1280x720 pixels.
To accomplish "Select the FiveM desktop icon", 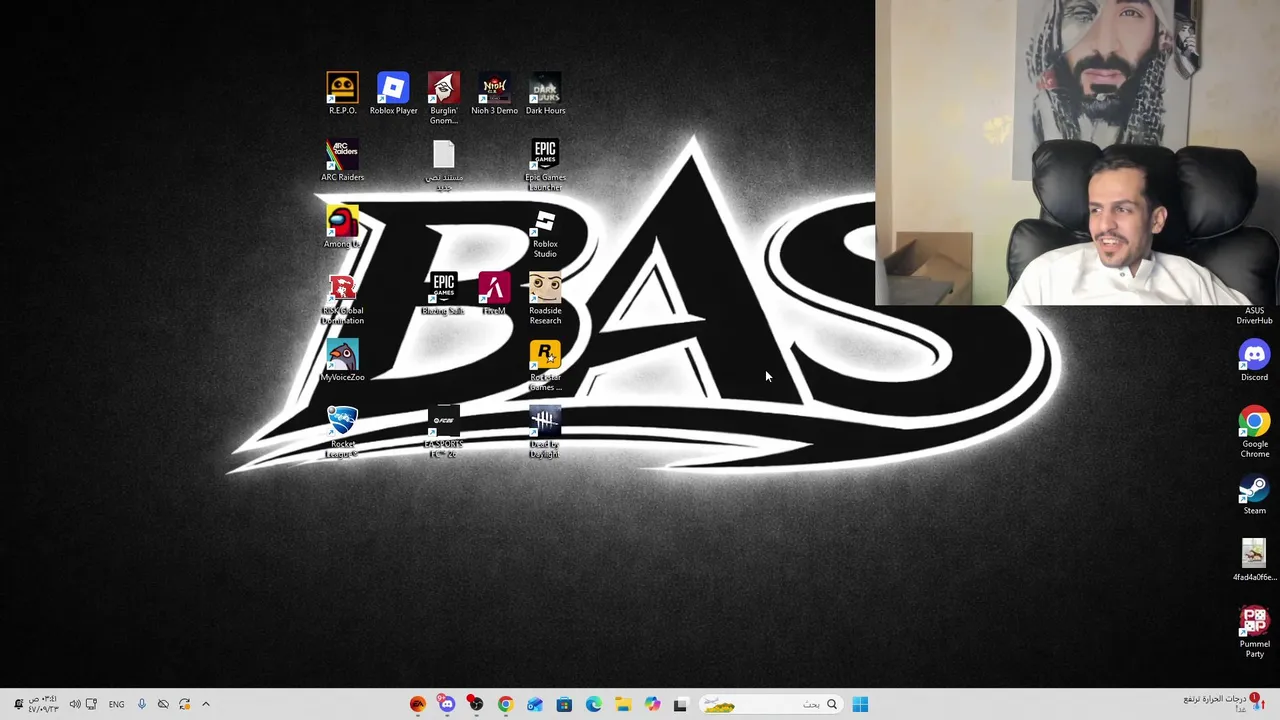I will click(x=494, y=294).
